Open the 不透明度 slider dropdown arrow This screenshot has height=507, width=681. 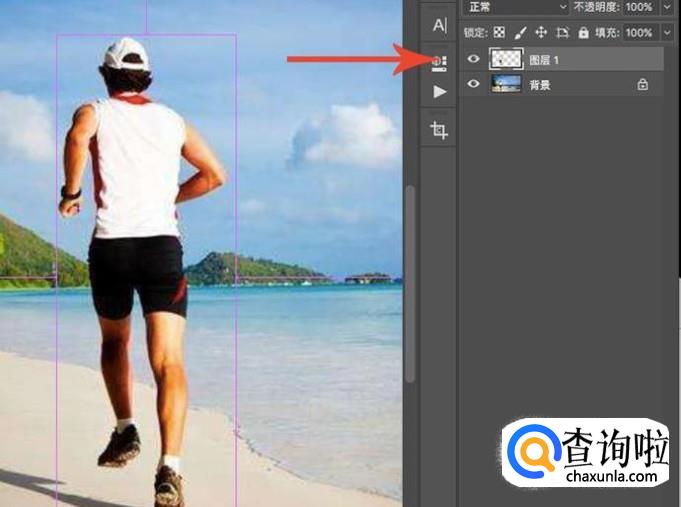coord(667,7)
